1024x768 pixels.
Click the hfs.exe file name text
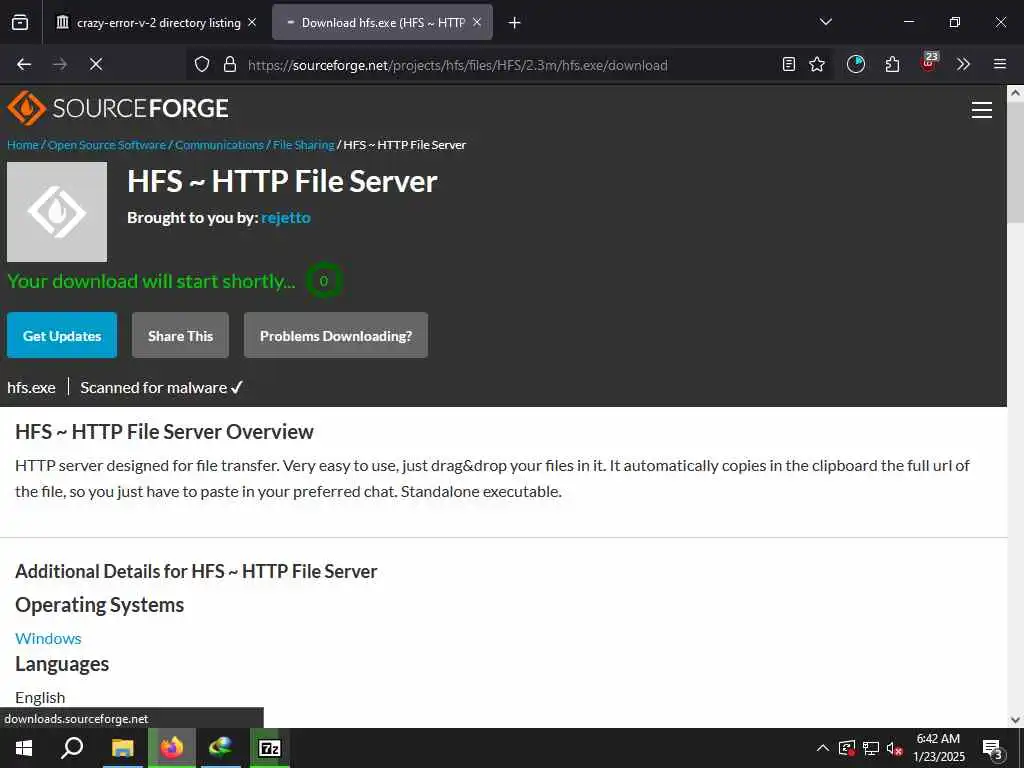click(31, 388)
